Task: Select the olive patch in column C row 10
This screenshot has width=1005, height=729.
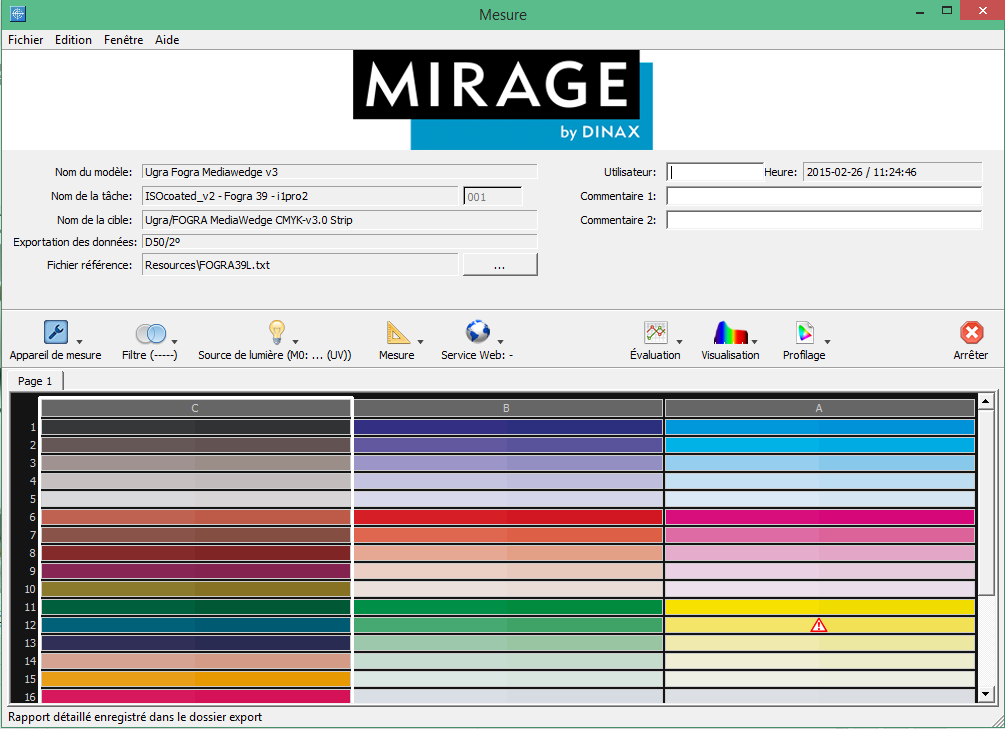Action: point(195,589)
